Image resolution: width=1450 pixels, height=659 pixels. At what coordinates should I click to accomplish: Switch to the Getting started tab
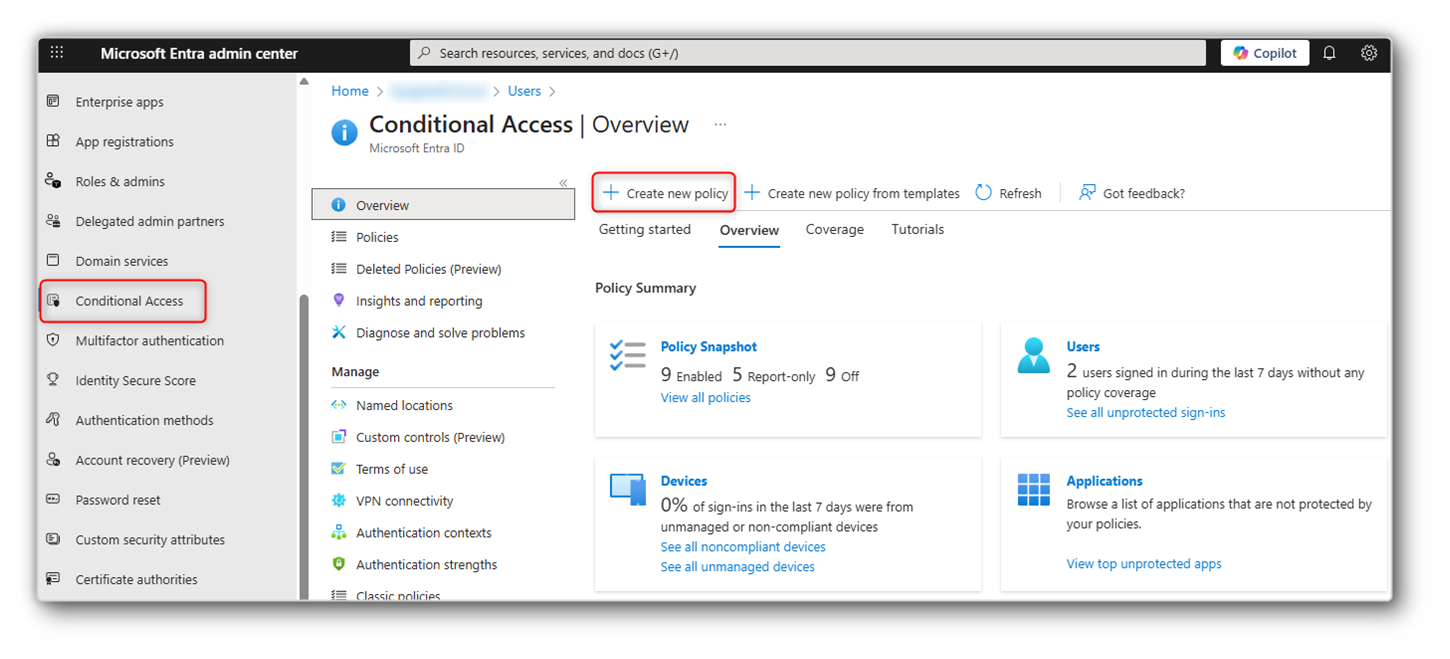click(644, 230)
